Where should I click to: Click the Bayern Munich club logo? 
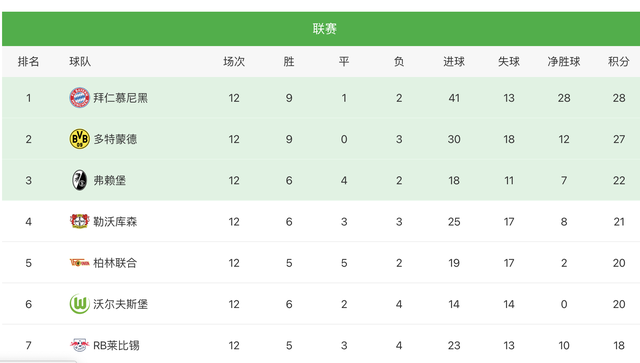click(x=80, y=98)
